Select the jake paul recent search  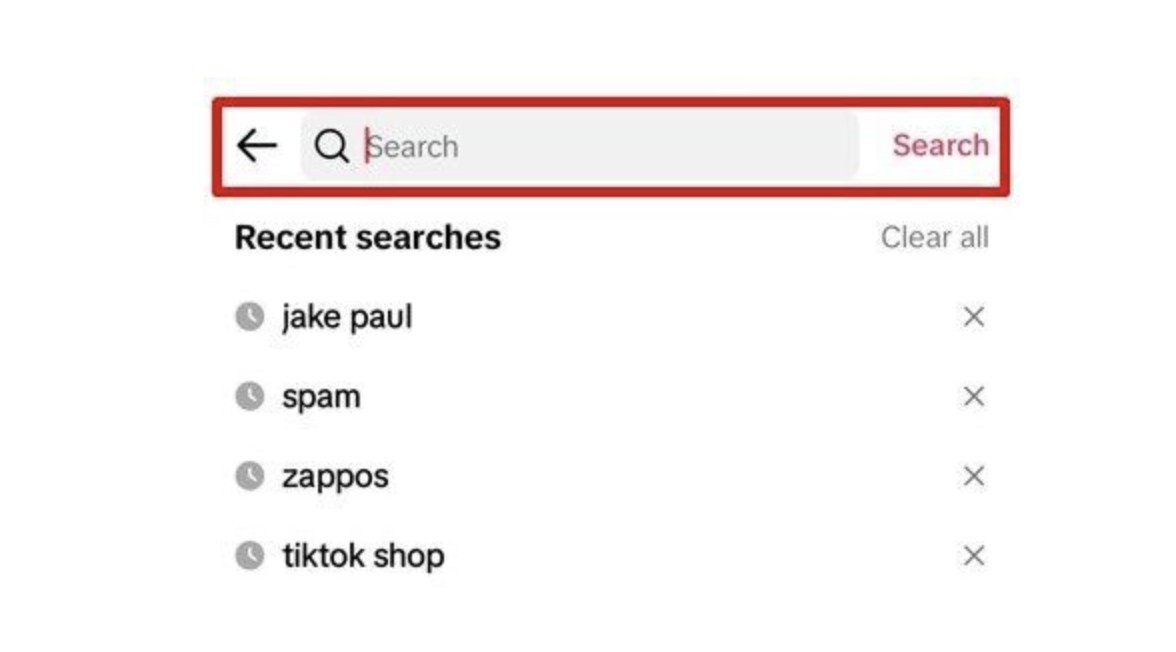pyautogui.click(x=347, y=317)
